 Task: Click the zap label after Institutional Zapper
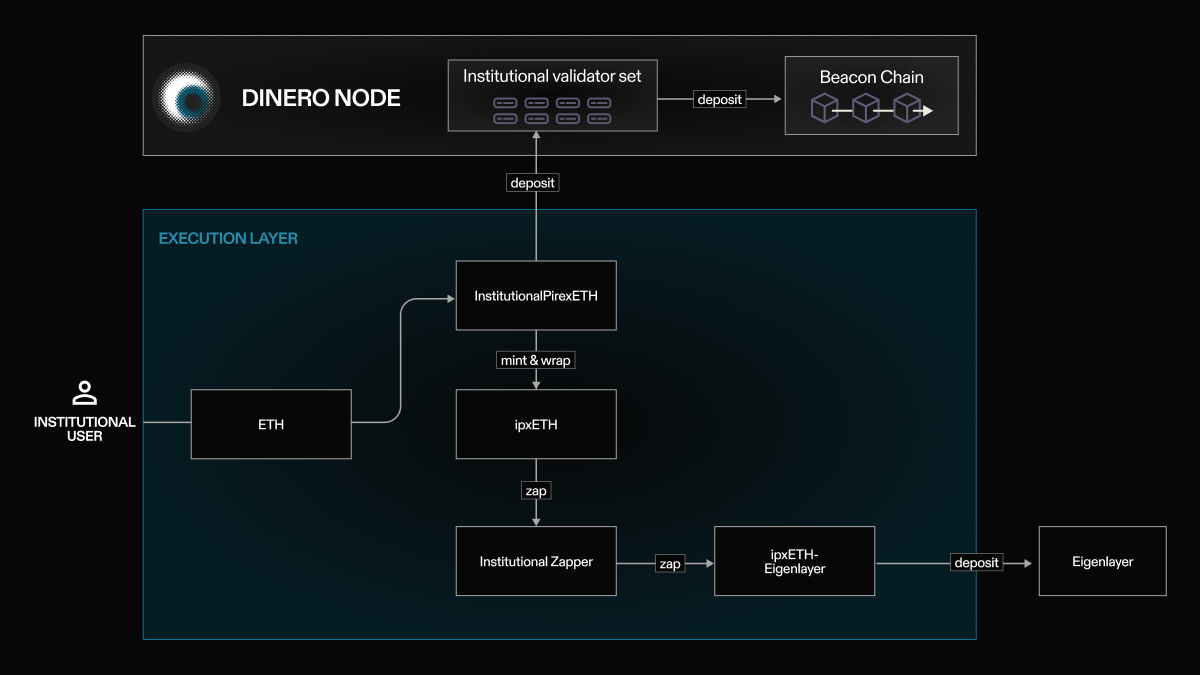coord(669,564)
